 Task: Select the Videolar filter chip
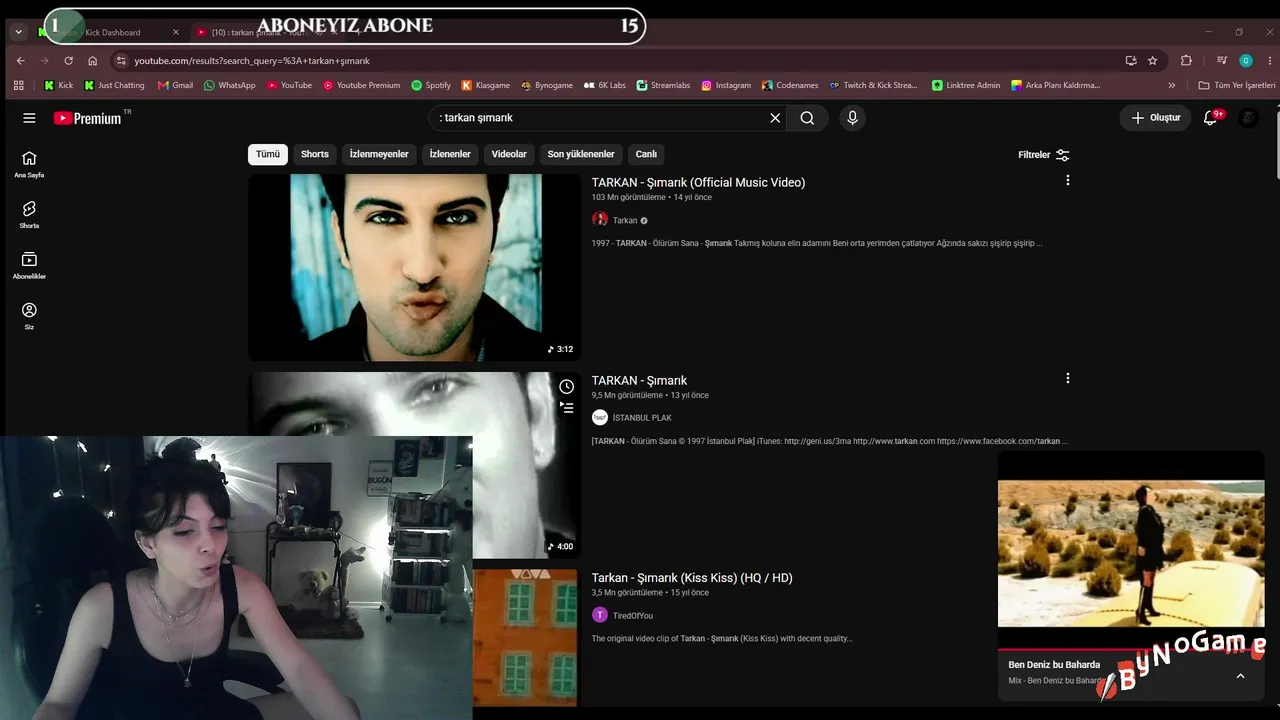(x=509, y=154)
